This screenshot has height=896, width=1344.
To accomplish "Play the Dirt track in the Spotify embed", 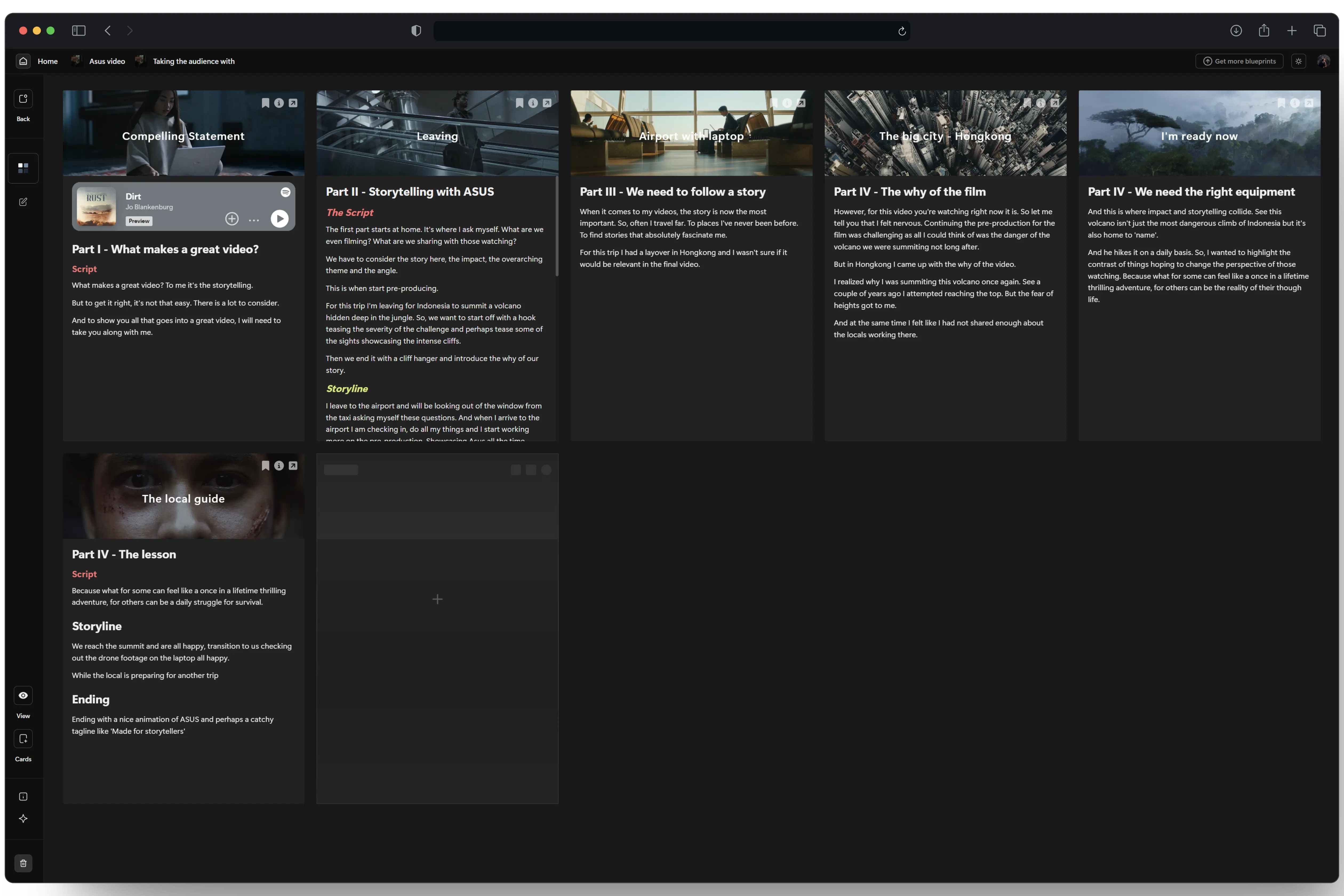I will coord(279,219).
